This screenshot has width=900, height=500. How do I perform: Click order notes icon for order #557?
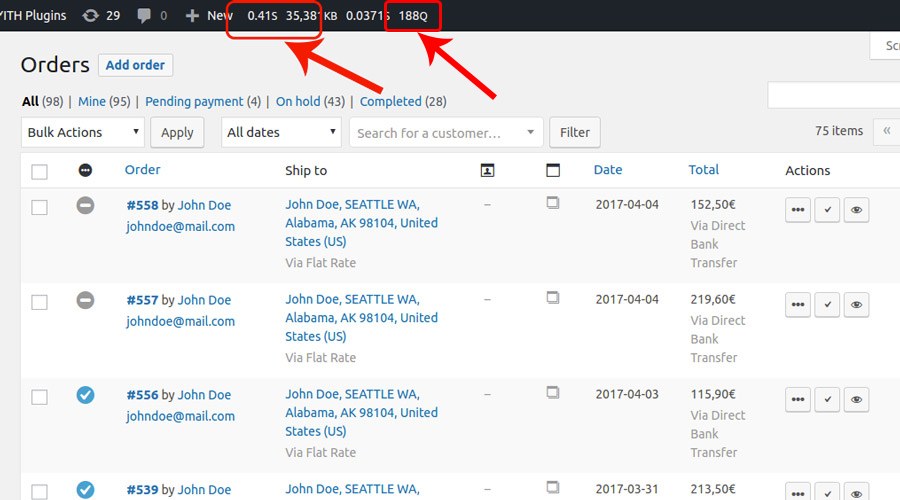tap(553, 297)
